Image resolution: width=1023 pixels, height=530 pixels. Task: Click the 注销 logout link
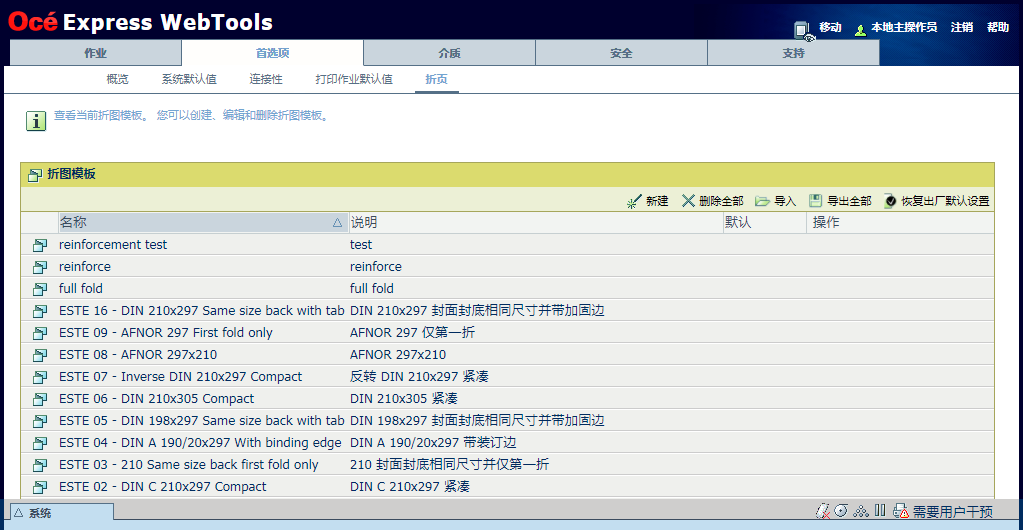click(962, 27)
